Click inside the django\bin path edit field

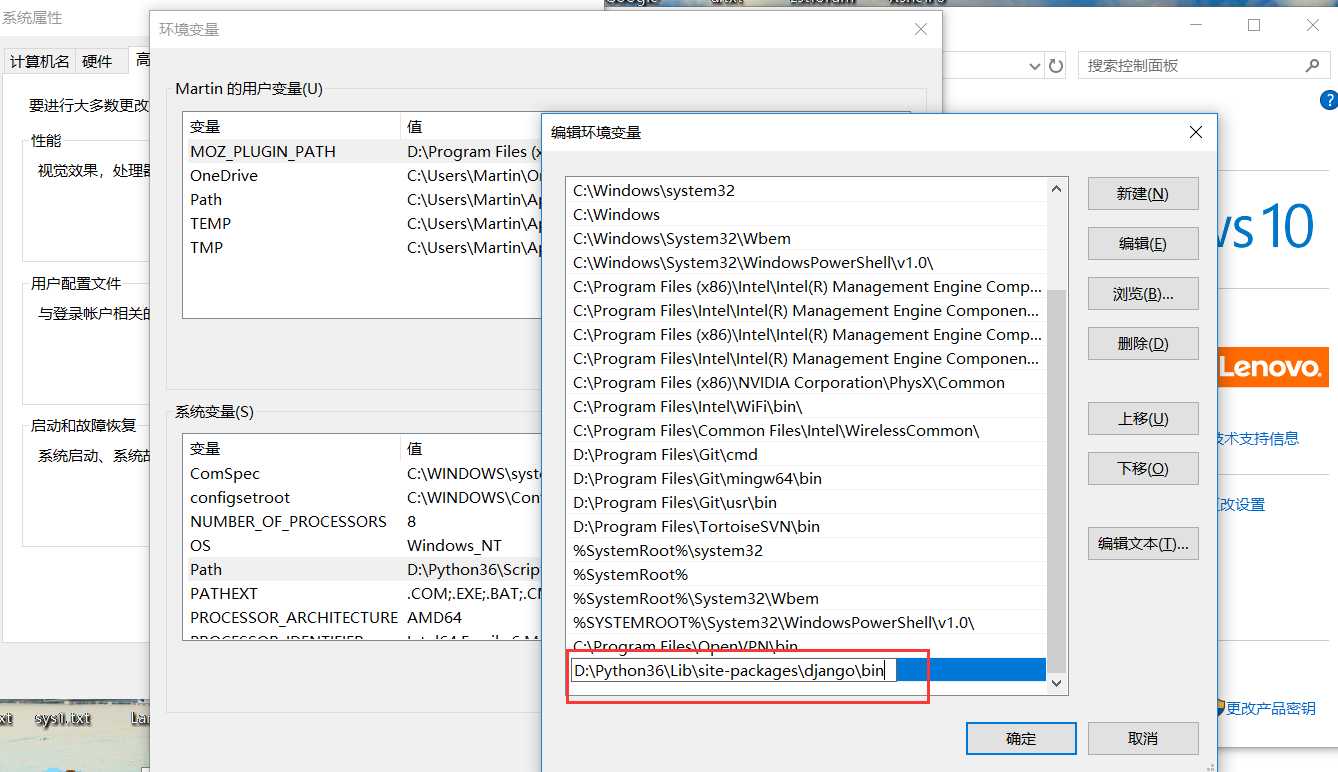pyautogui.click(x=733, y=670)
